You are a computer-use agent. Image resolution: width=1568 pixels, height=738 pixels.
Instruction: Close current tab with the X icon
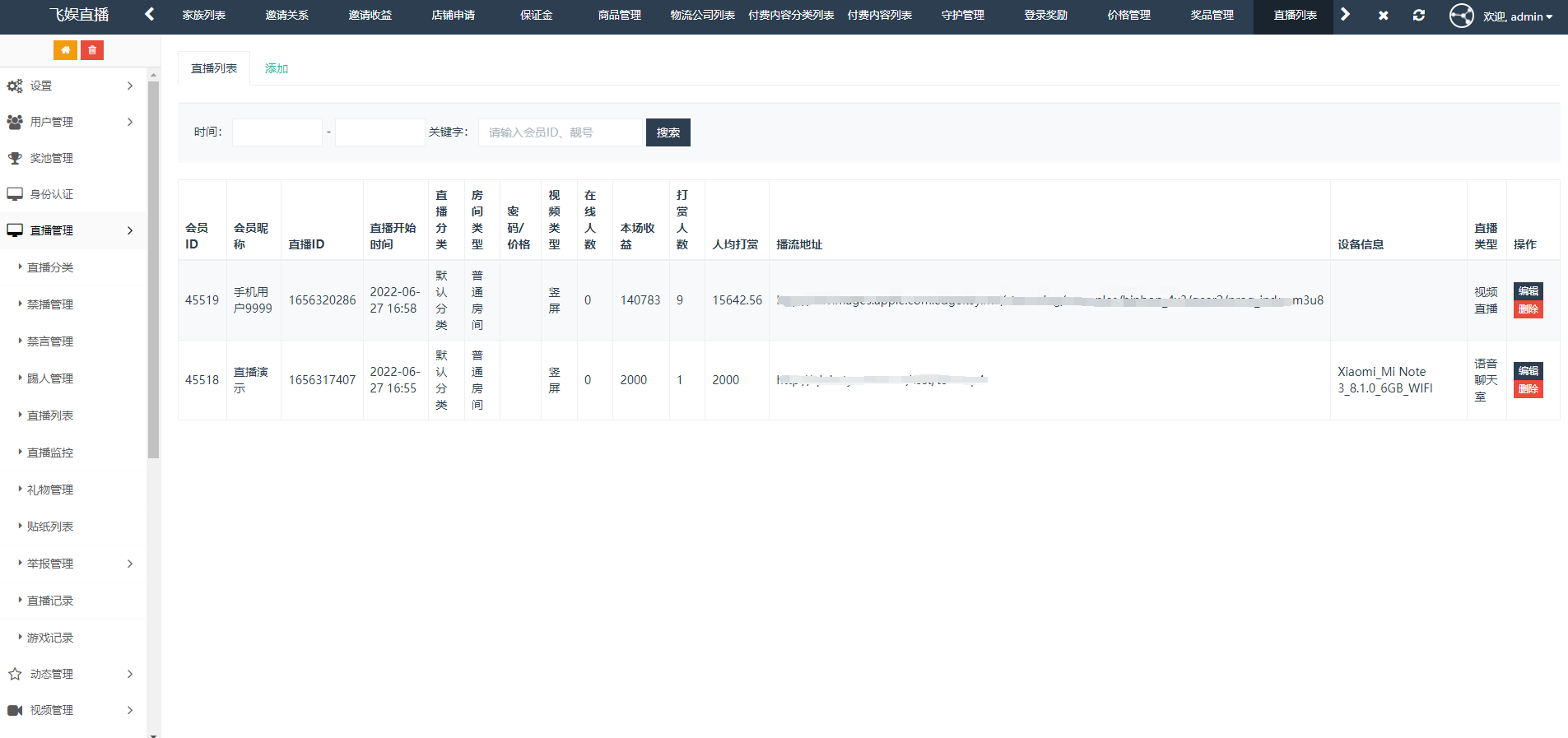[x=1383, y=16]
